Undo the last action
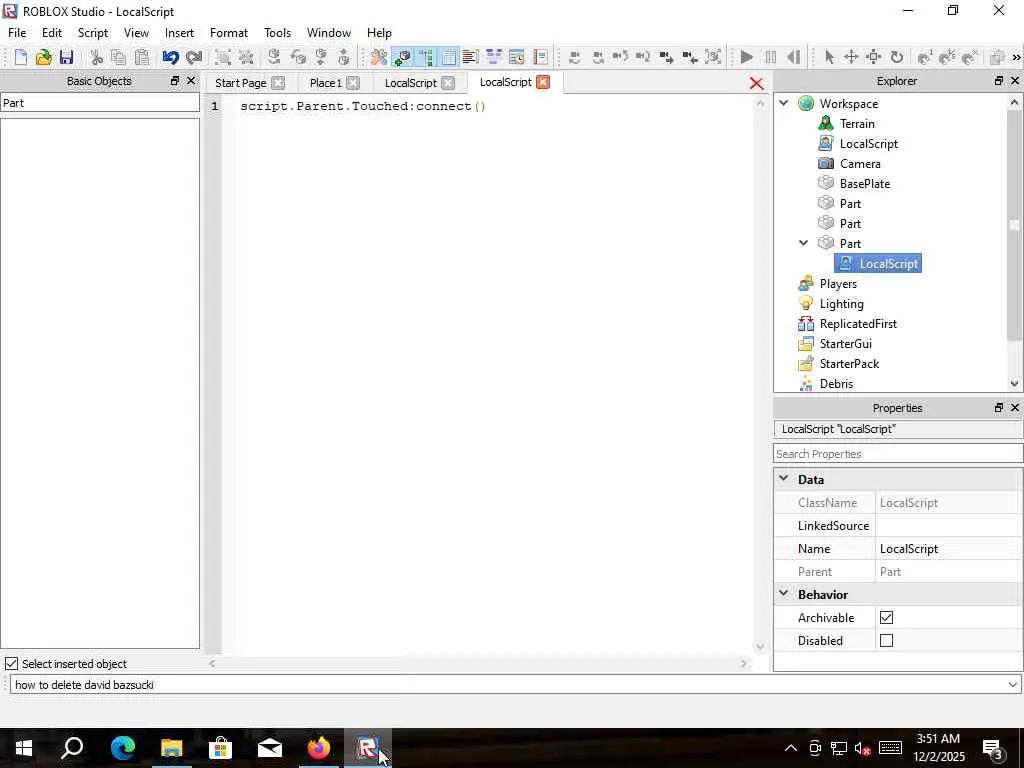Screen dimensions: 1024x768 pyautogui.click(x=170, y=57)
